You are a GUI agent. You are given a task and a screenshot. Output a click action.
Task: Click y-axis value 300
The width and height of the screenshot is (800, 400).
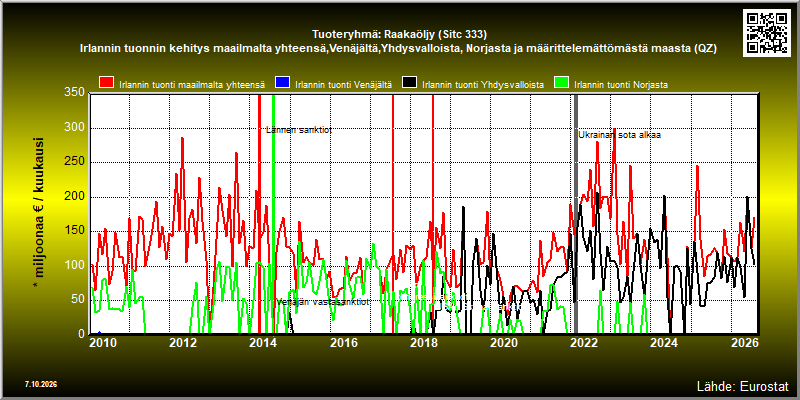coord(74,128)
